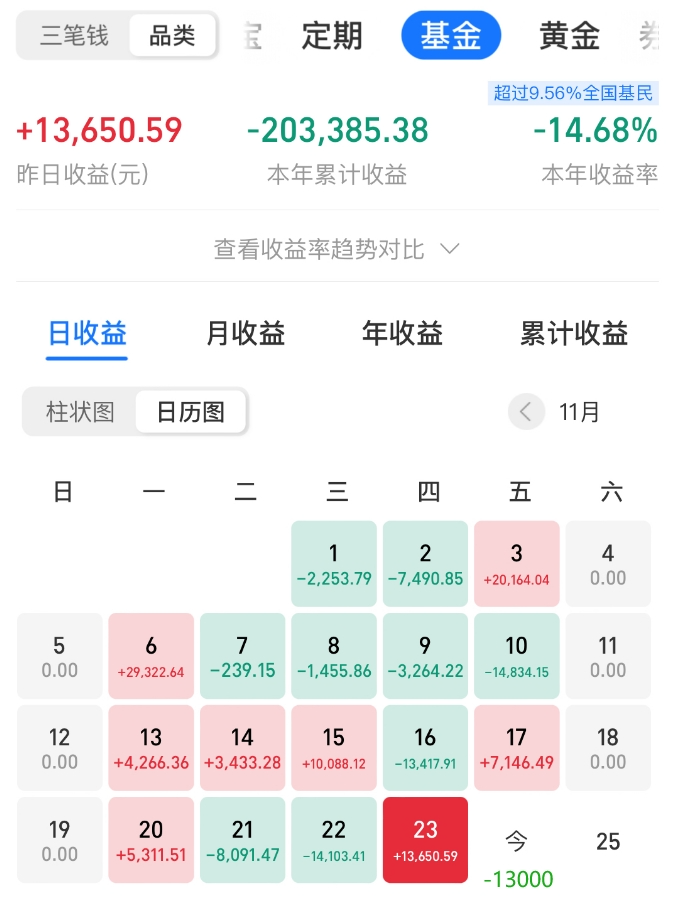Switch view to 品类

tap(172, 36)
